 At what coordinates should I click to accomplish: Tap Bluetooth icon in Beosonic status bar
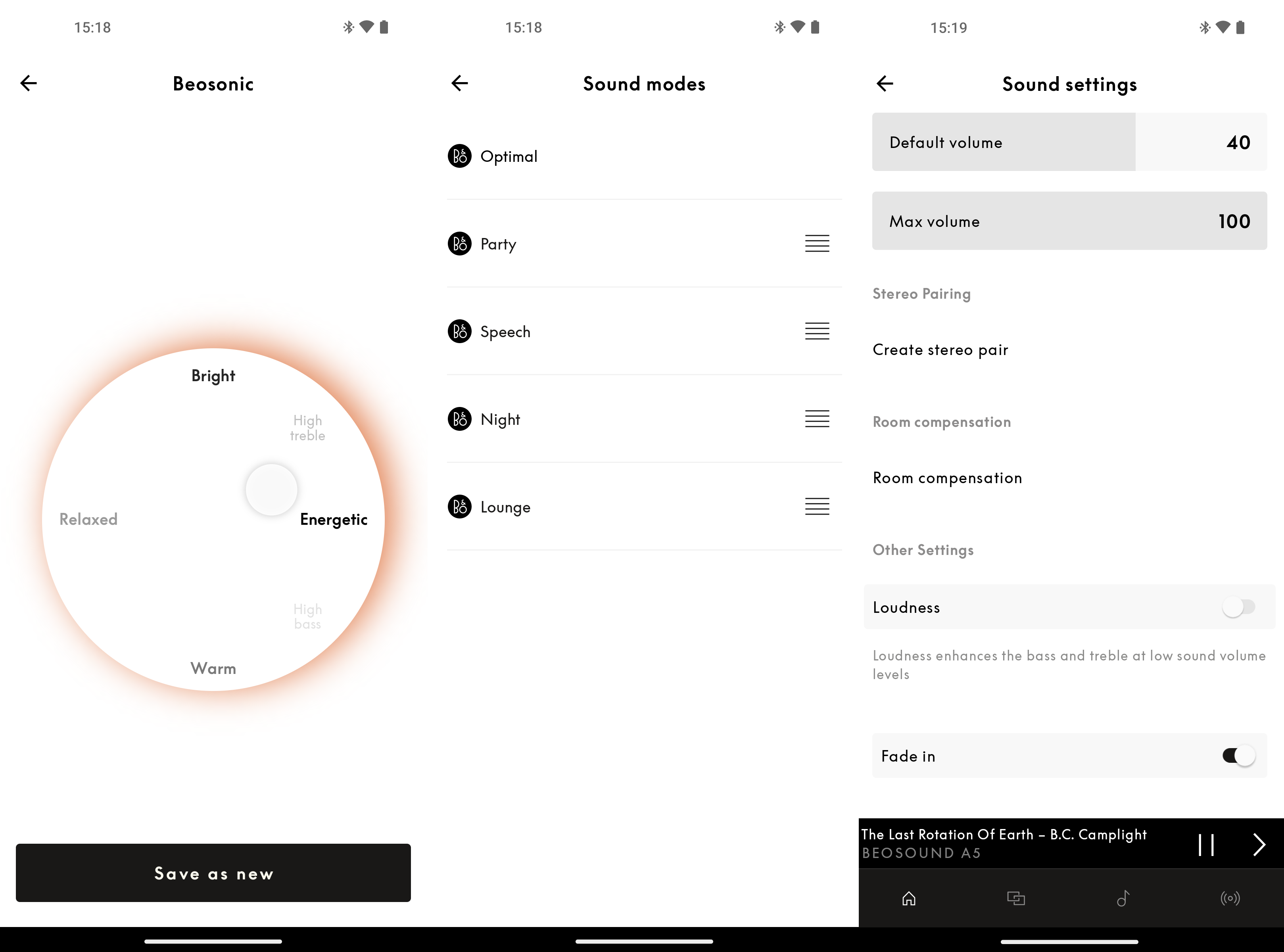click(x=349, y=27)
